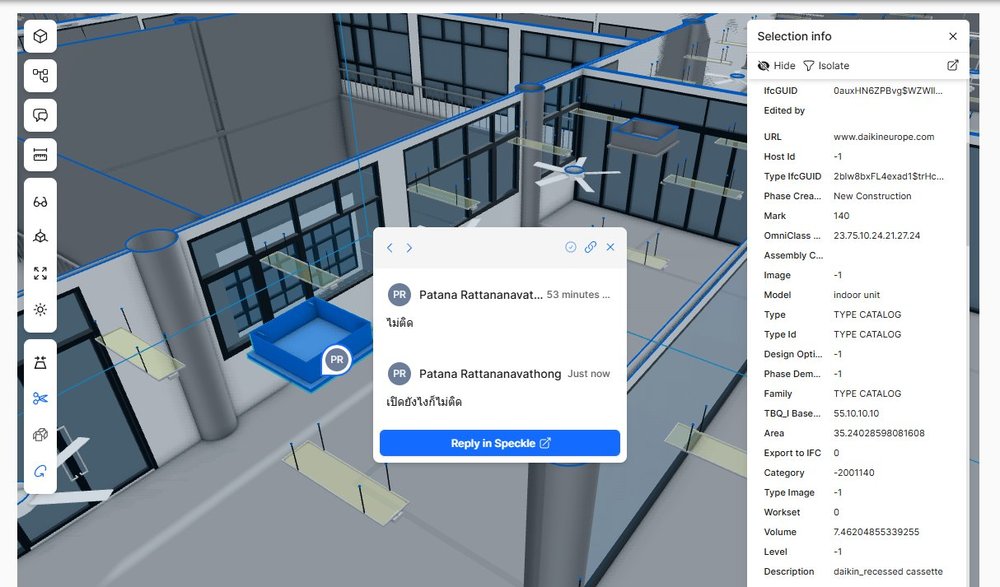This screenshot has height=587, width=1000.
Task: Click PR avatar of Just now comment
Action: coord(399,374)
